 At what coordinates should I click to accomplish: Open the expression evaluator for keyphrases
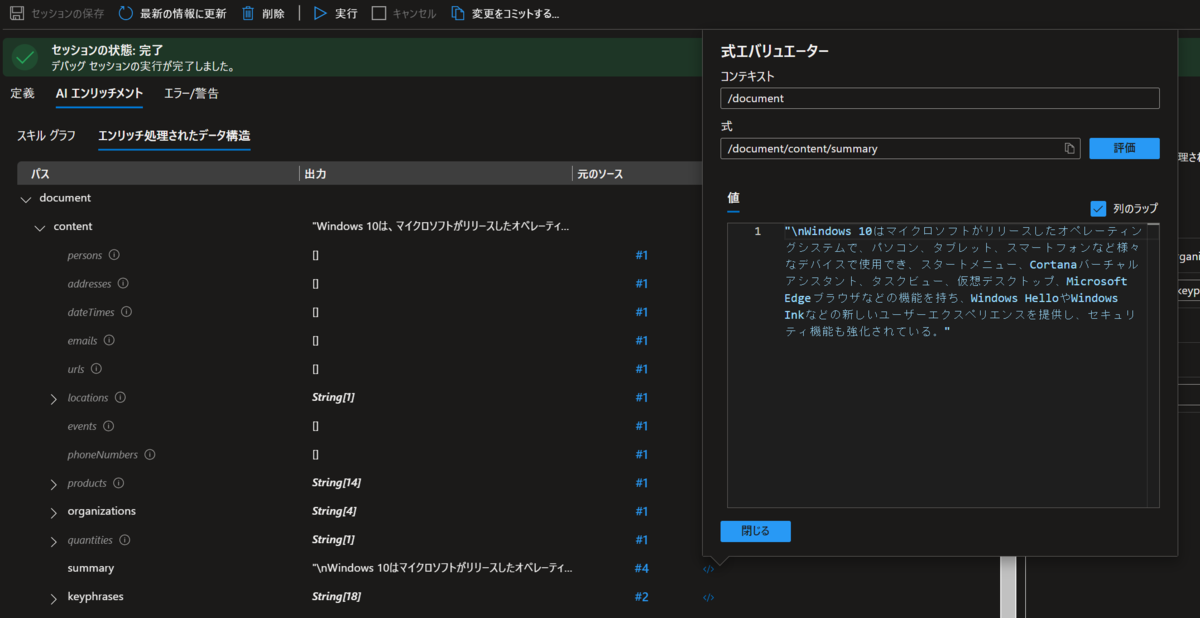(708, 596)
